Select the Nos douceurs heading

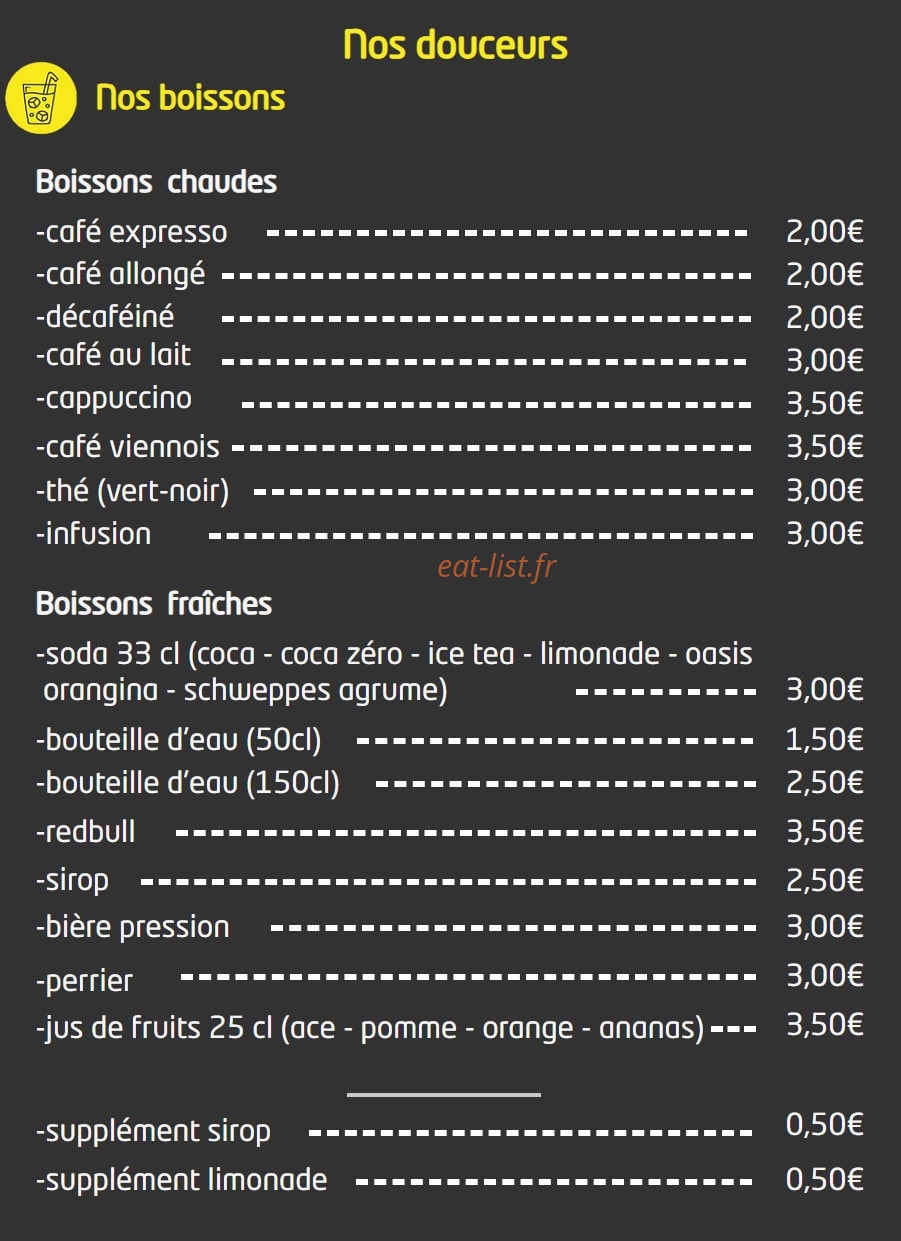pos(455,45)
